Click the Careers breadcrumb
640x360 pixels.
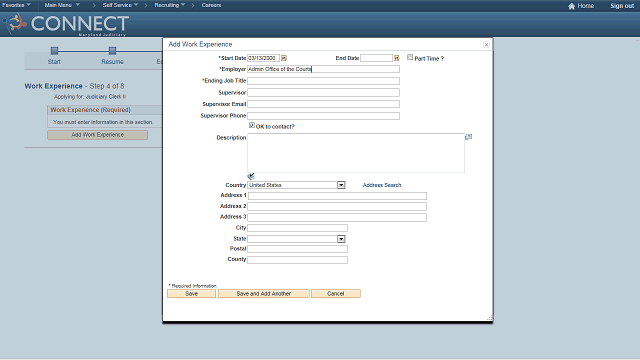point(211,5)
